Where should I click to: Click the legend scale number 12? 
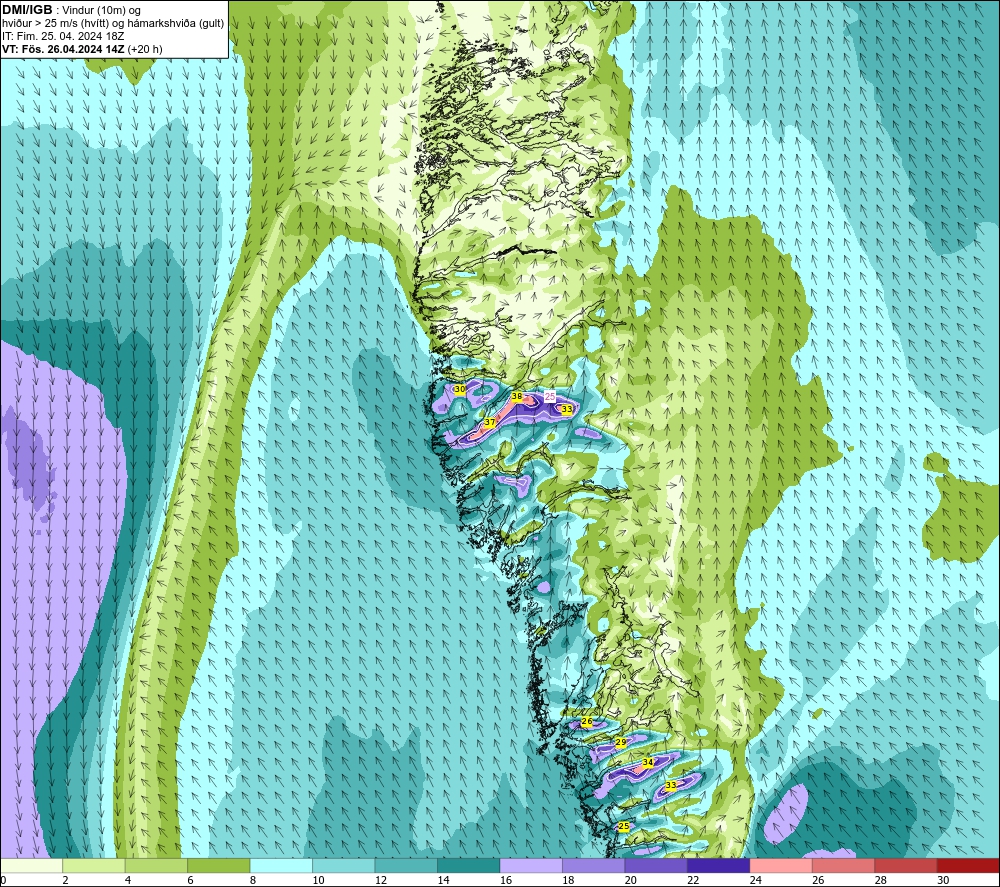point(381,880)
